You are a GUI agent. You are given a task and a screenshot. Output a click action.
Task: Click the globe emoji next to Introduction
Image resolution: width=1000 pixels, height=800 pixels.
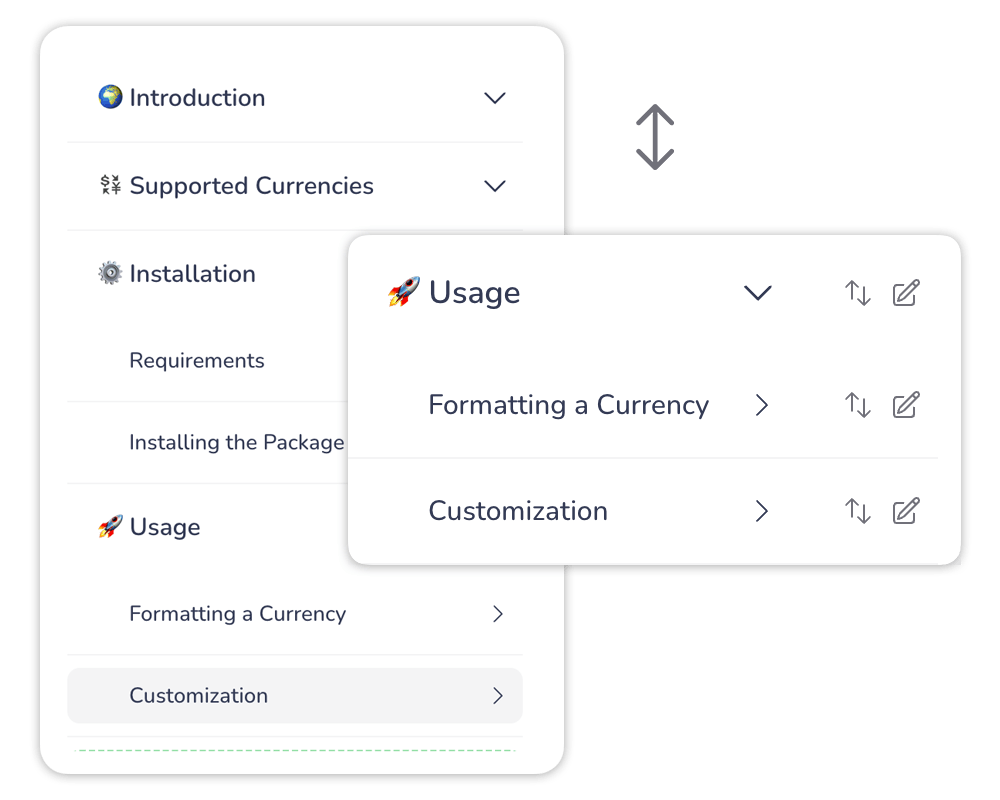pos(110,97)
